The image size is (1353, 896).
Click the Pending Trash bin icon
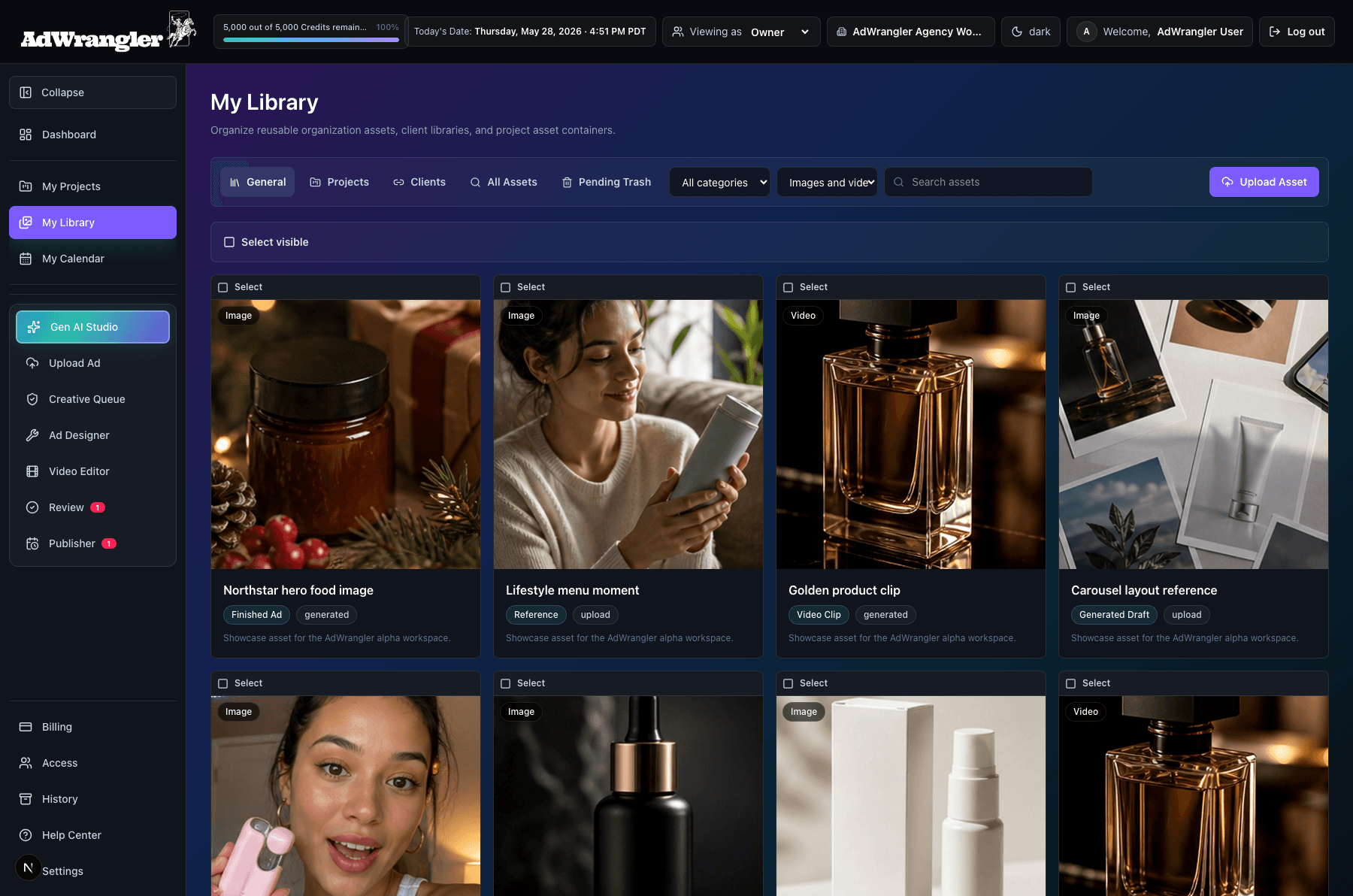(x=568, y=182)
